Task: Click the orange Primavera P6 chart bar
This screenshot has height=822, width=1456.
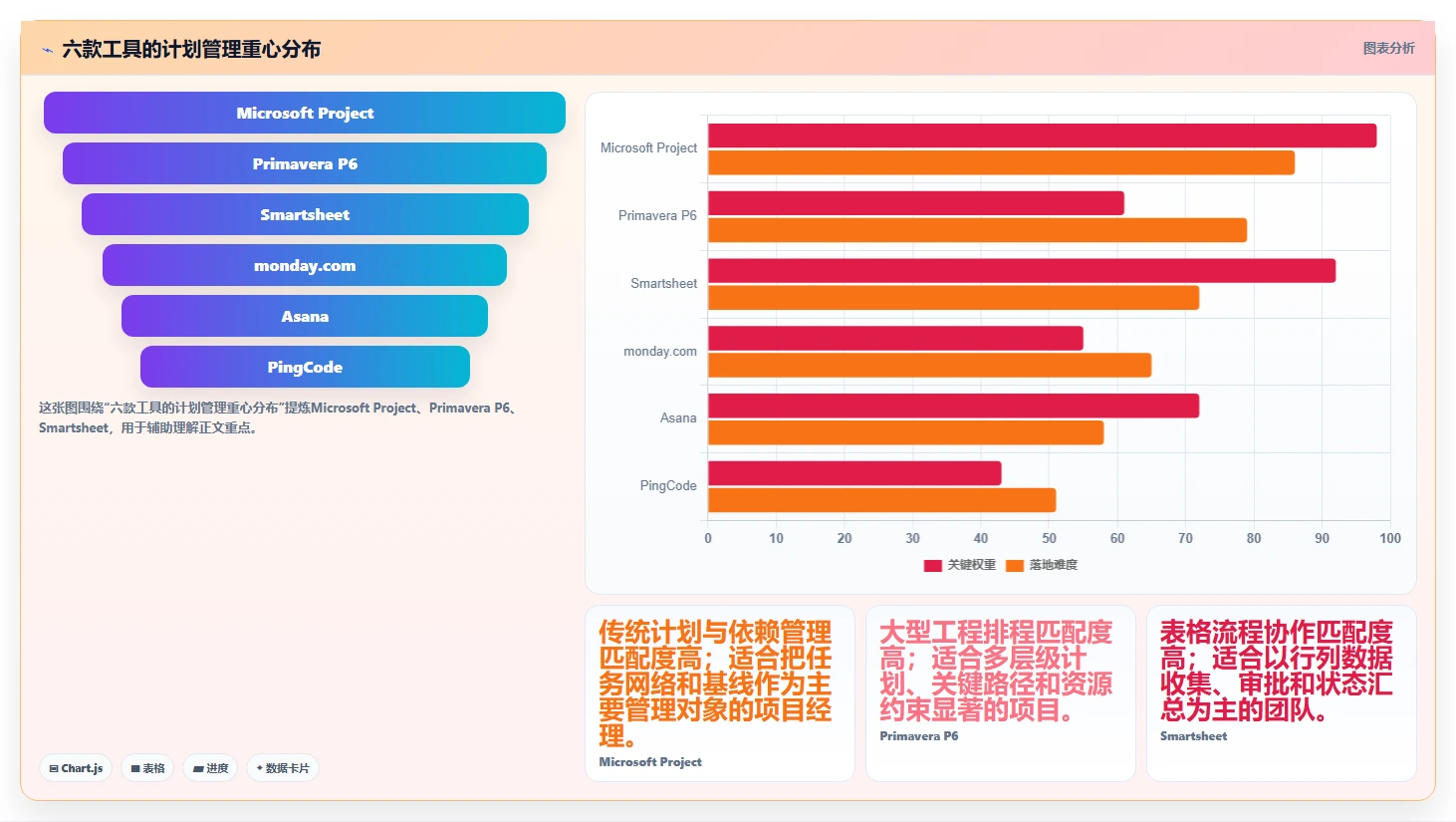Action: [x=977, y=230]
